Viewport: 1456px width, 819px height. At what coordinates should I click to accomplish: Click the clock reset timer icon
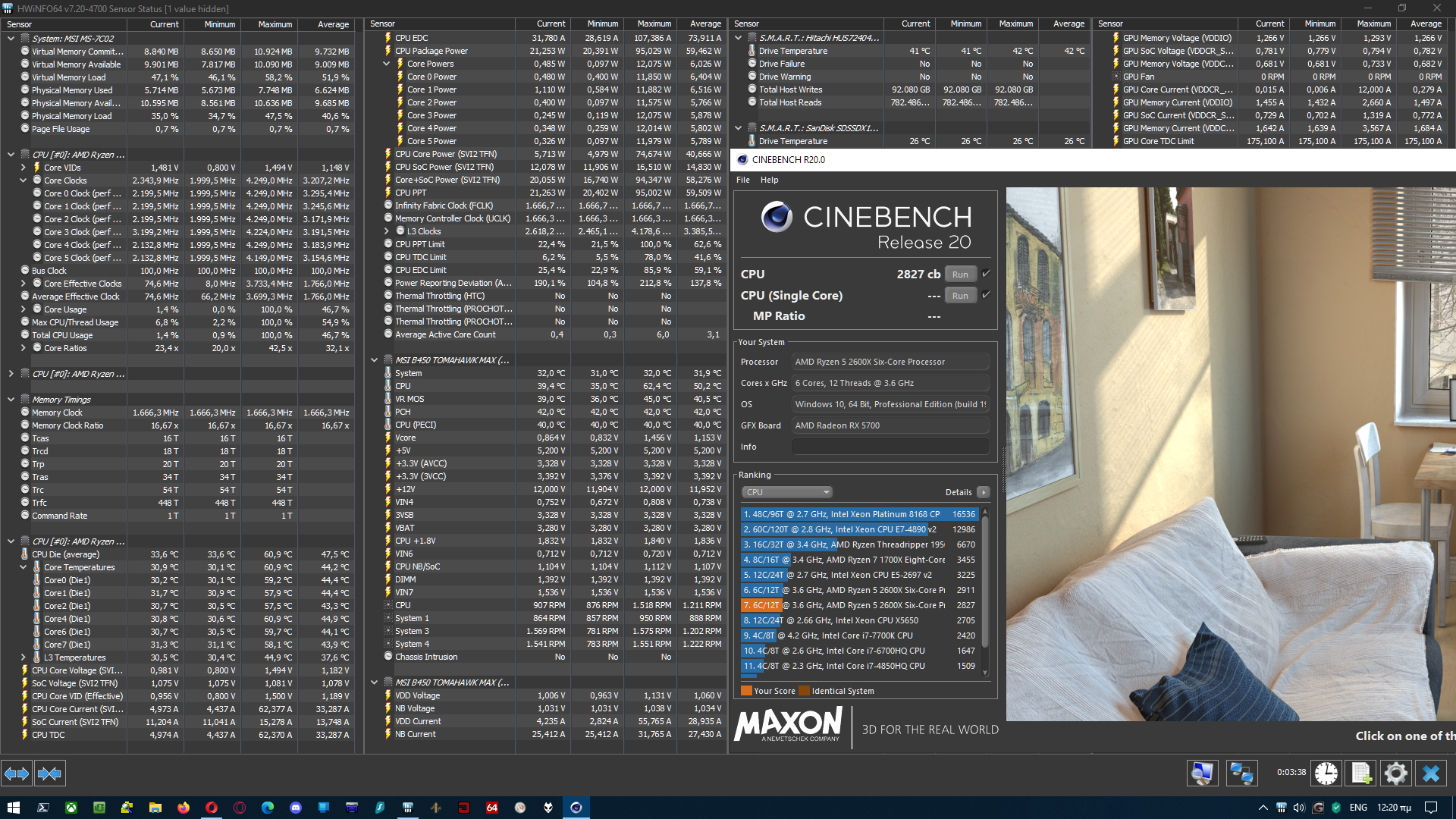[x=1326, y=773]
